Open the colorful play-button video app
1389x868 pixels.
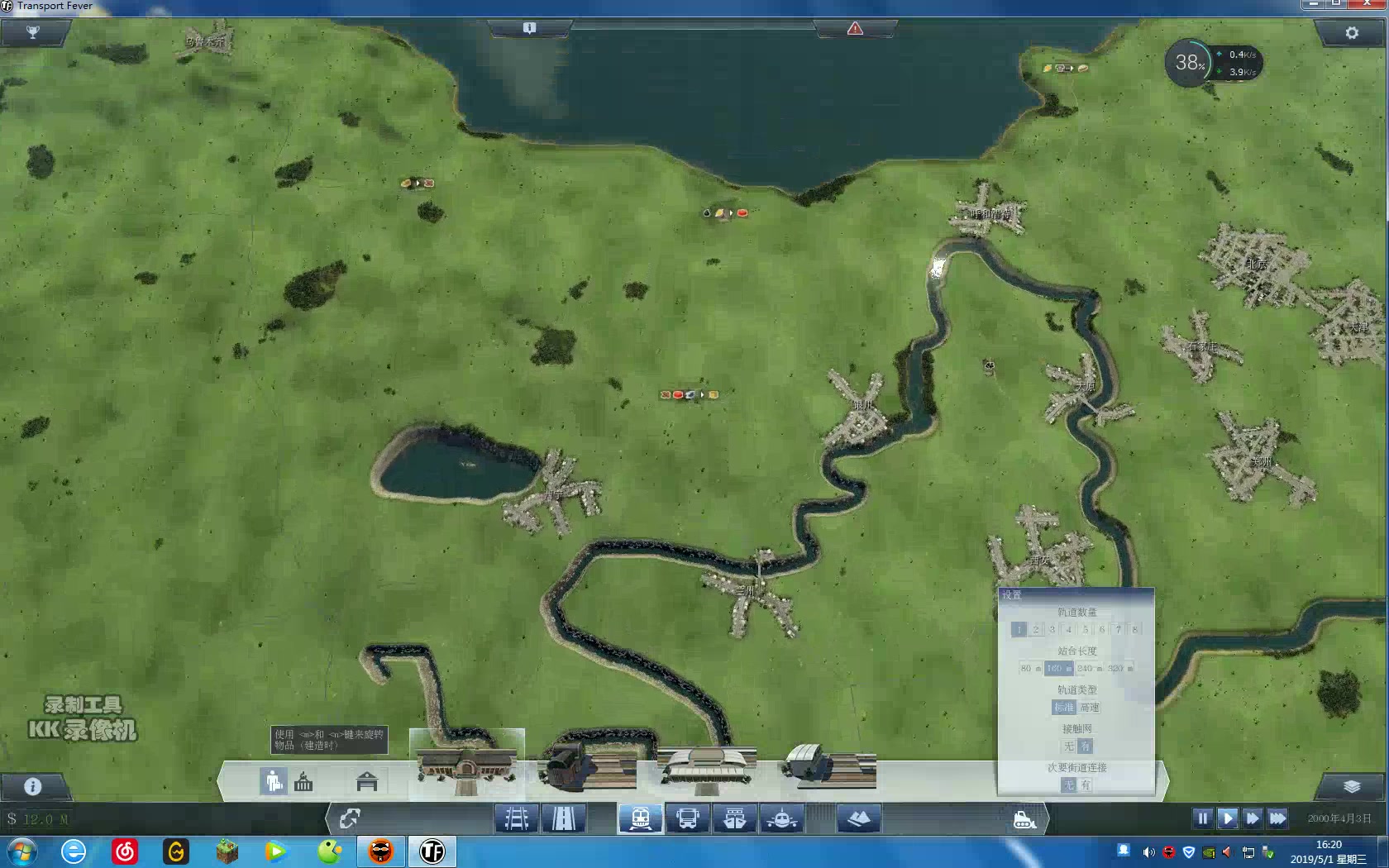tap(276, 851)
